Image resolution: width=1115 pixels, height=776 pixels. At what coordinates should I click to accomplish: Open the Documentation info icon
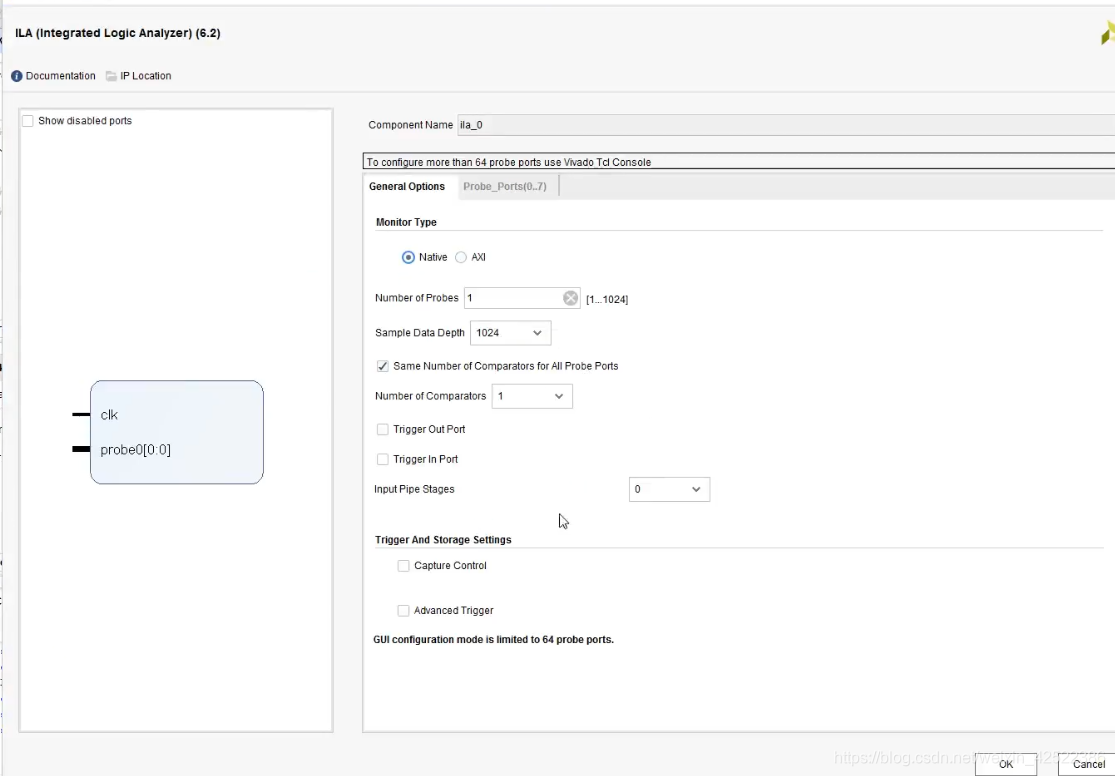16,76
